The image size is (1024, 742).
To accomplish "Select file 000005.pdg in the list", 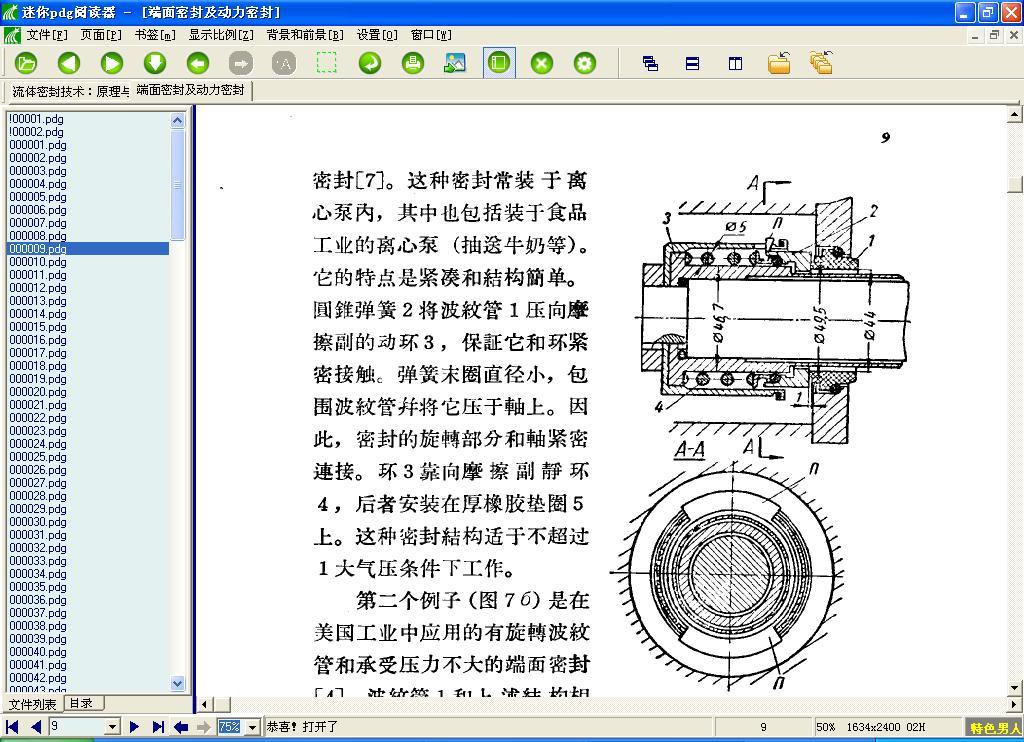I will coord(38,197).
